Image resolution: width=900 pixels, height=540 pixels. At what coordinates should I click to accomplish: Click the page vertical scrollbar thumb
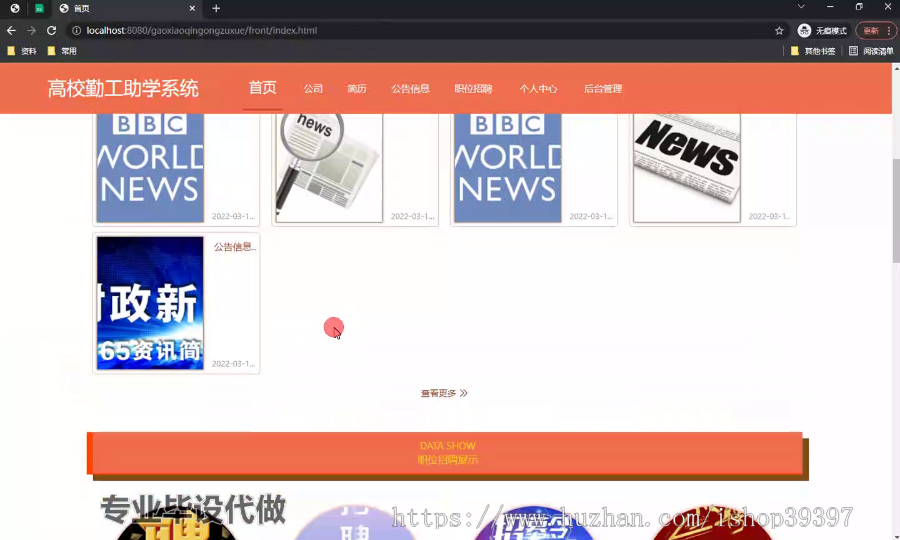pyautogui.click(x=895, y=209)
